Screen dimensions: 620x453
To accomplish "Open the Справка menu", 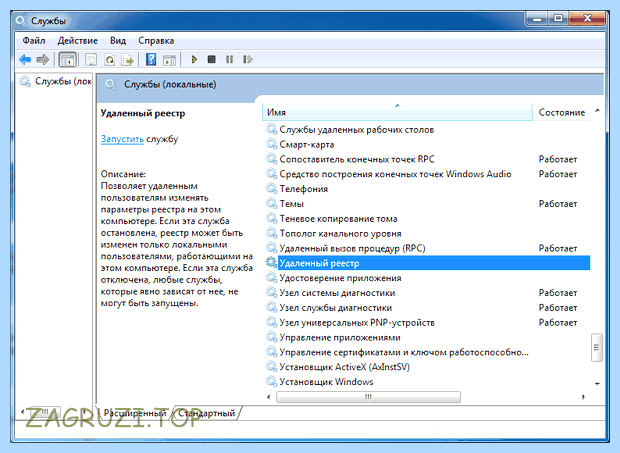I will point(156,41).
